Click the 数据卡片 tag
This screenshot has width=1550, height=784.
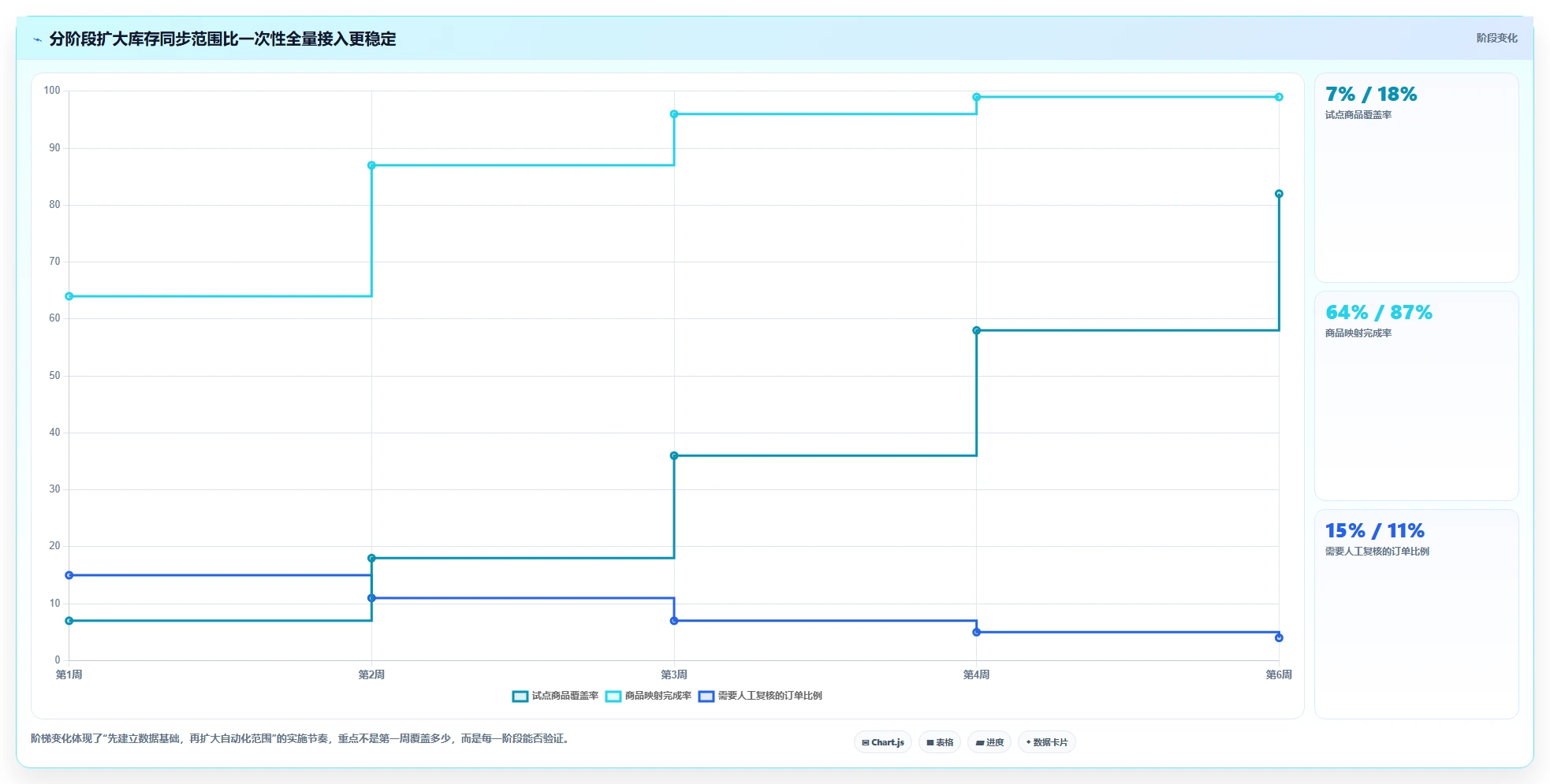(x=1047, y=742)
